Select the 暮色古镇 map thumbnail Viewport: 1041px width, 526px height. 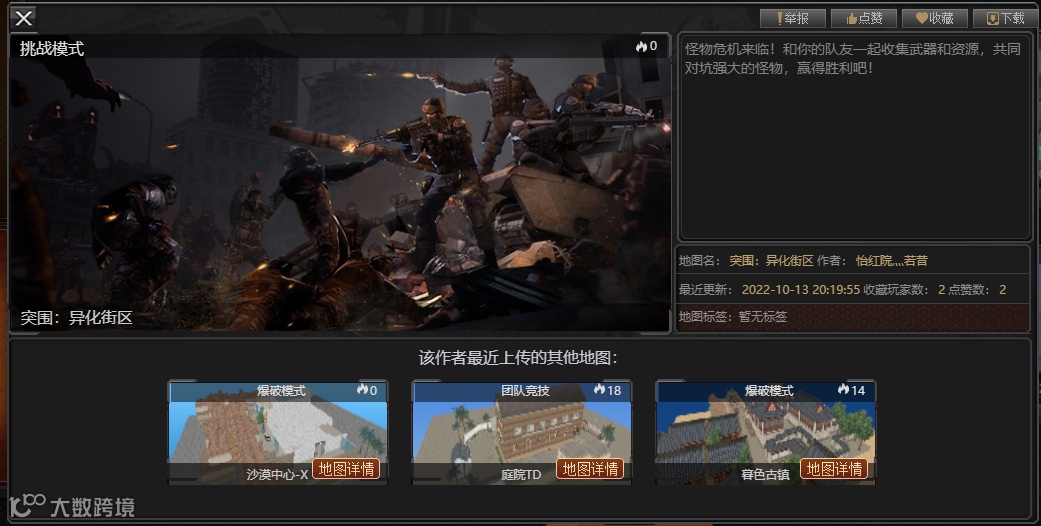765,432
